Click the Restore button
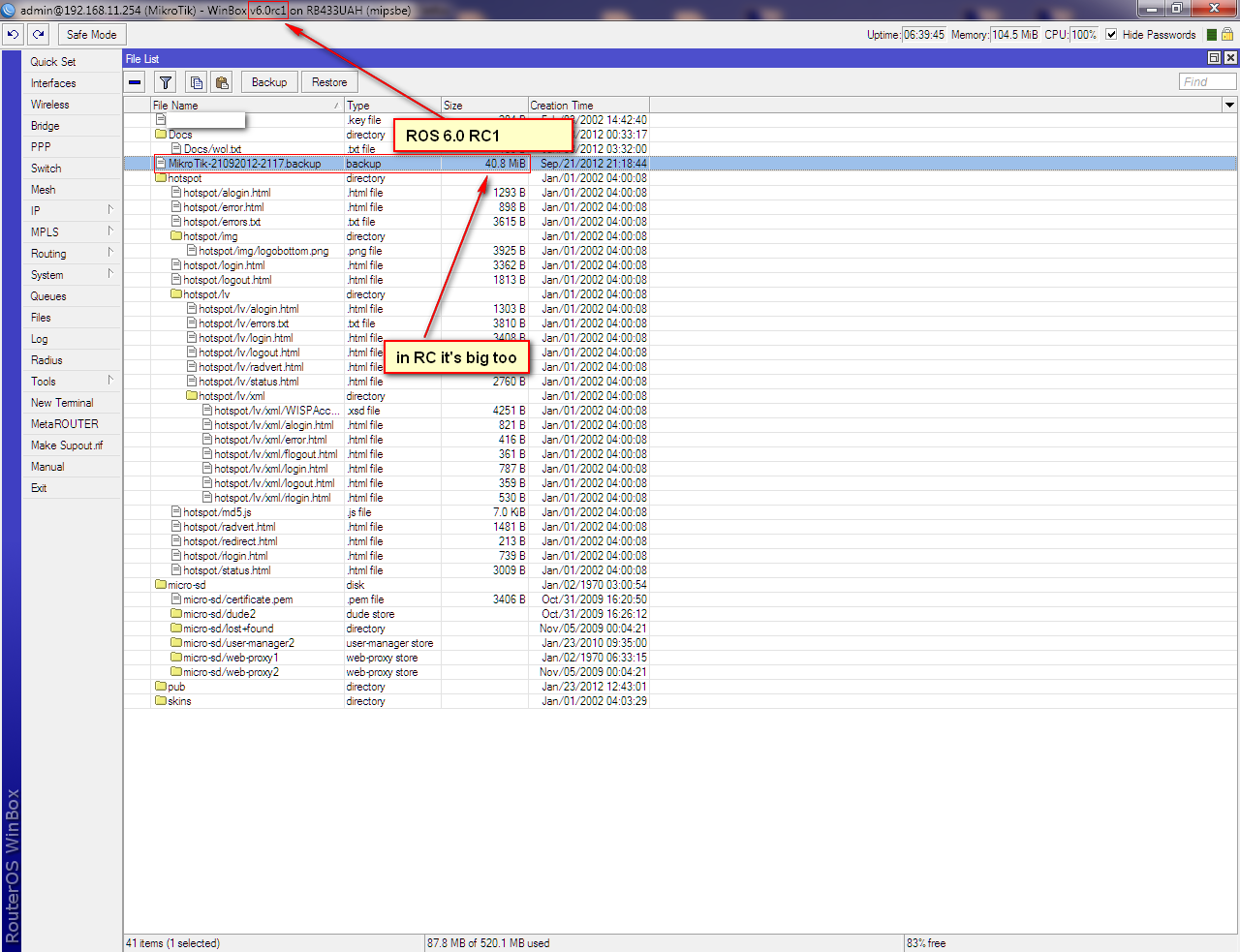Screen dimensions: 1240x952 pyautogui.click(x=329, y=82)
